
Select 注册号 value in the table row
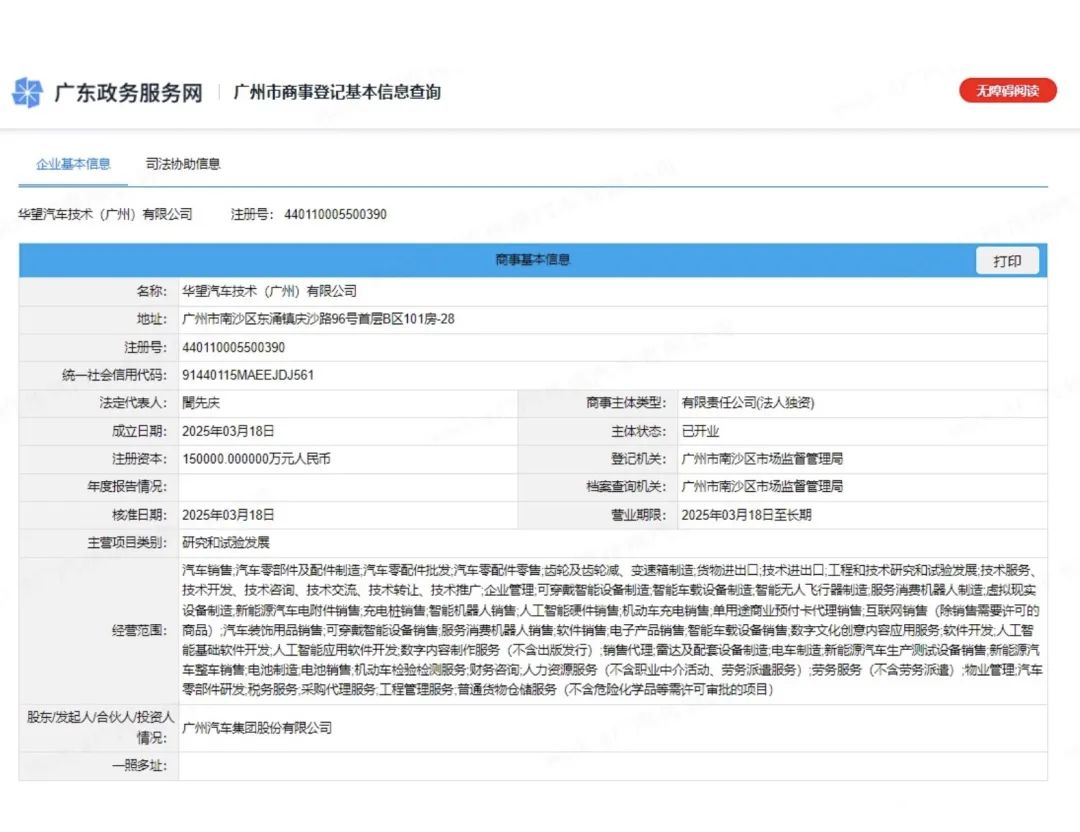tap(233, 347)
